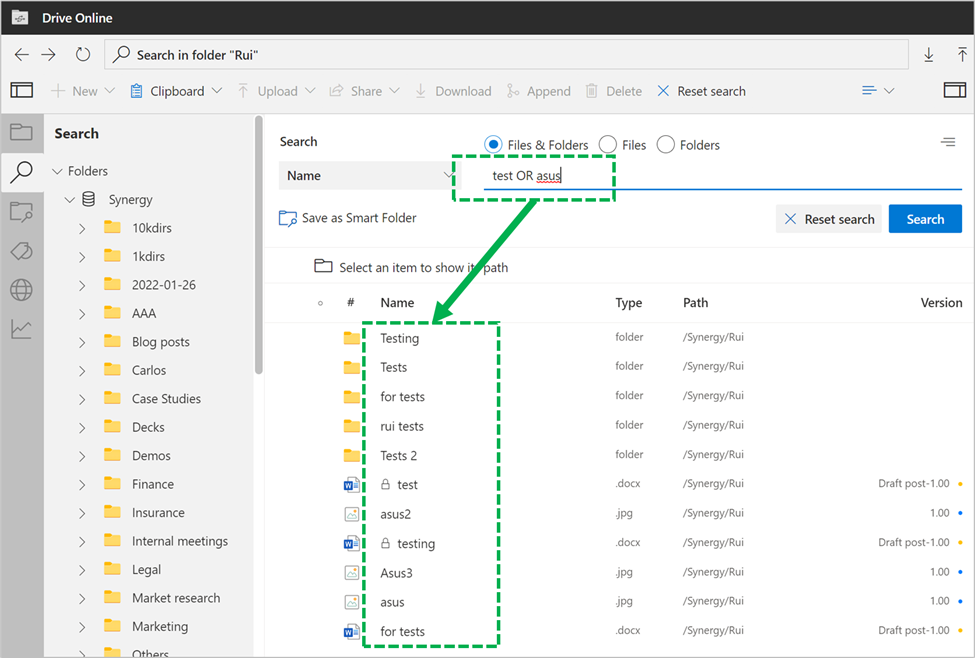Sort by the Path column header
The height and width of the screenshot is (658, 975).
[695, 303]
